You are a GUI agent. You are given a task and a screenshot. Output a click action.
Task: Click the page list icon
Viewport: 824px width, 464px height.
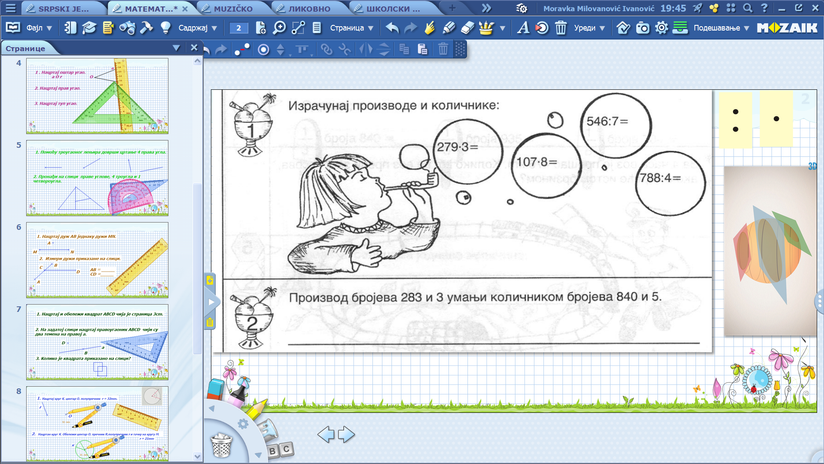(x=316, y=28)
